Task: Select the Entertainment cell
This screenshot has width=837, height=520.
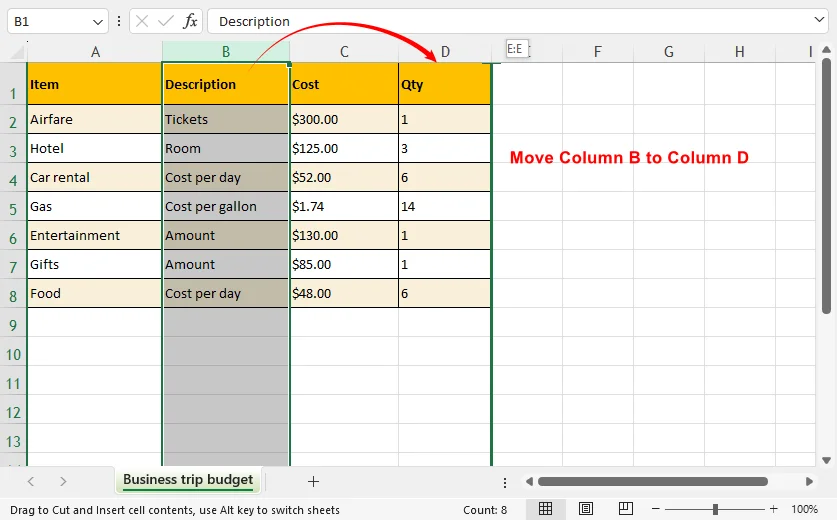Action: 94,235
